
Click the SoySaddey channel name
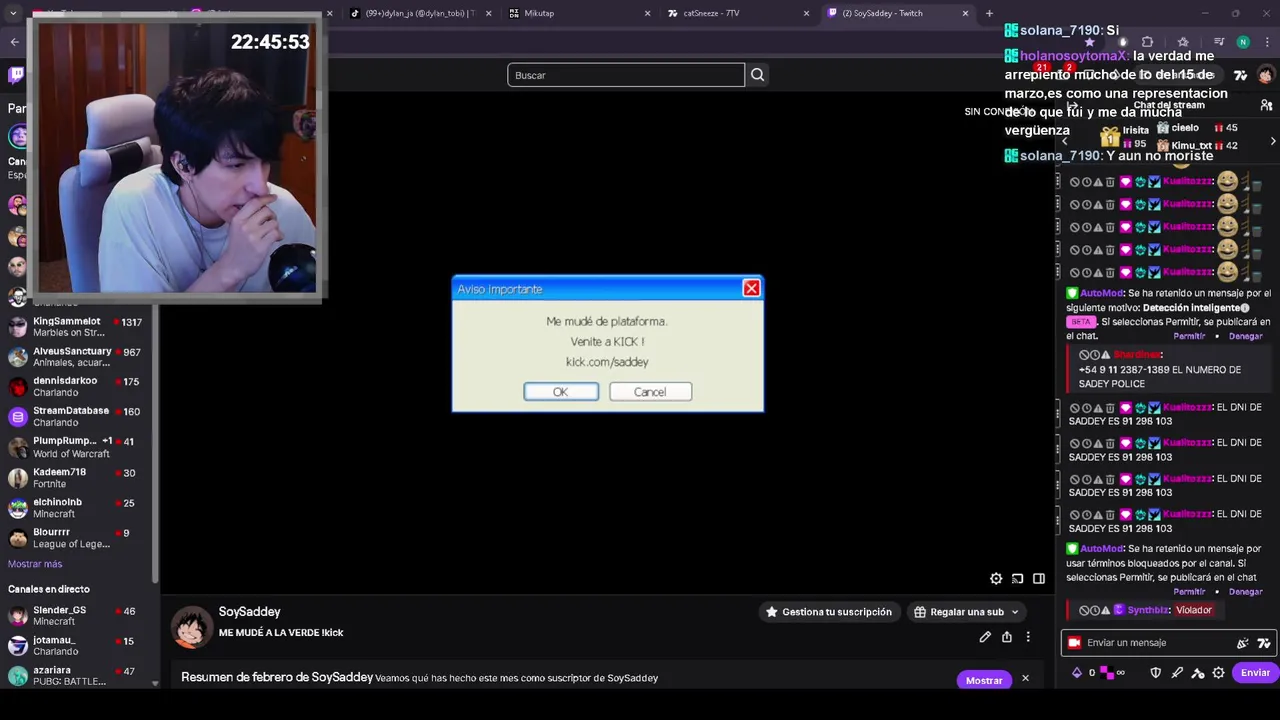(x=250, y=612)
